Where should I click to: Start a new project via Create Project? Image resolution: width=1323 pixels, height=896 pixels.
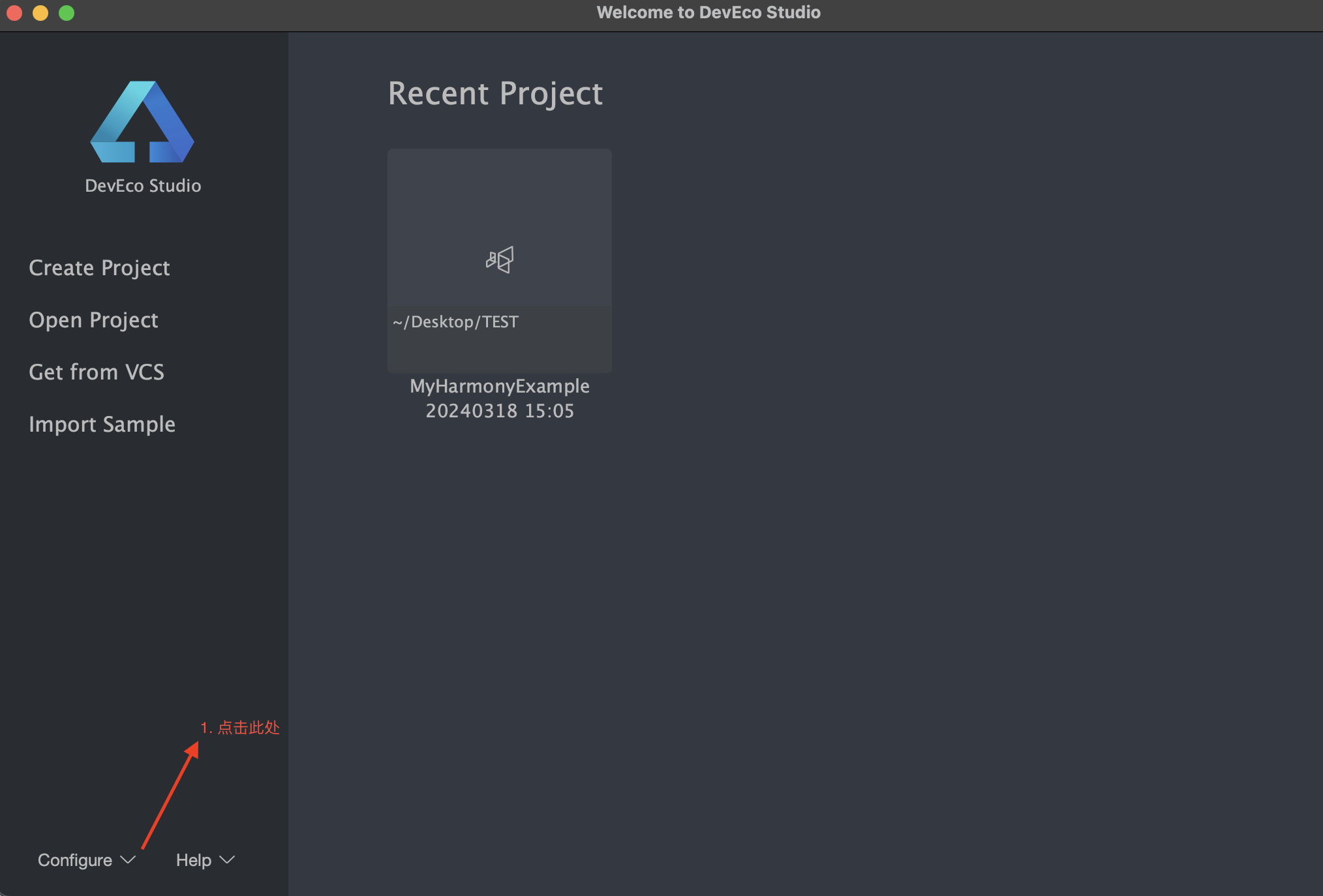click(99, 268)
